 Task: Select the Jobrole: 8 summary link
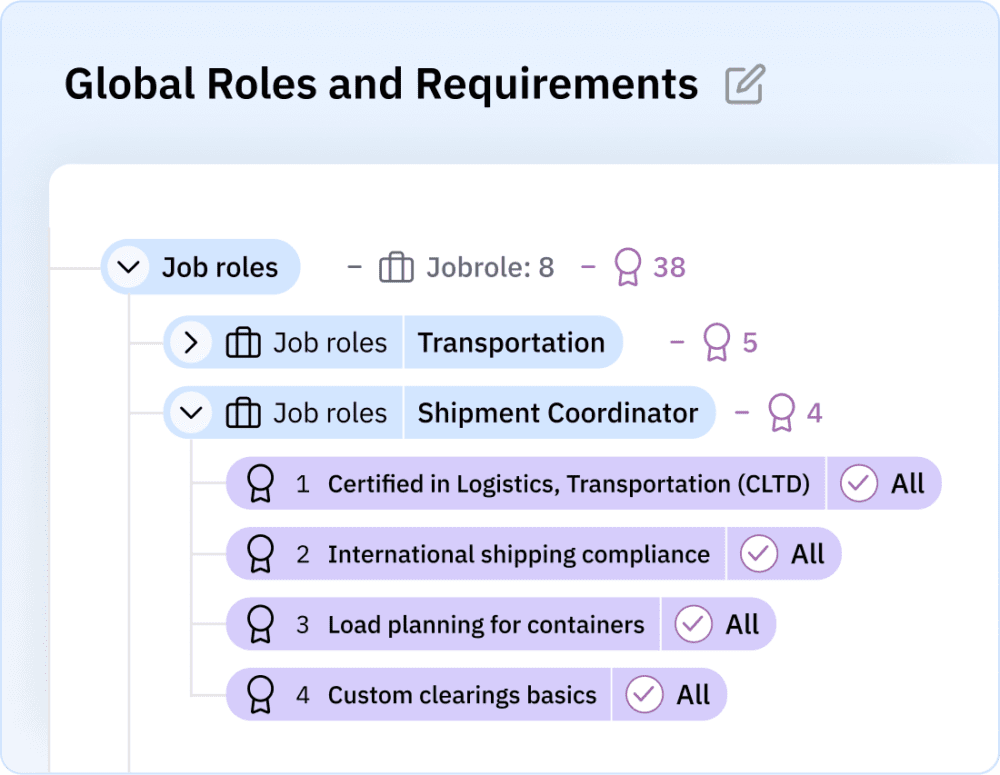coord(487,267)
